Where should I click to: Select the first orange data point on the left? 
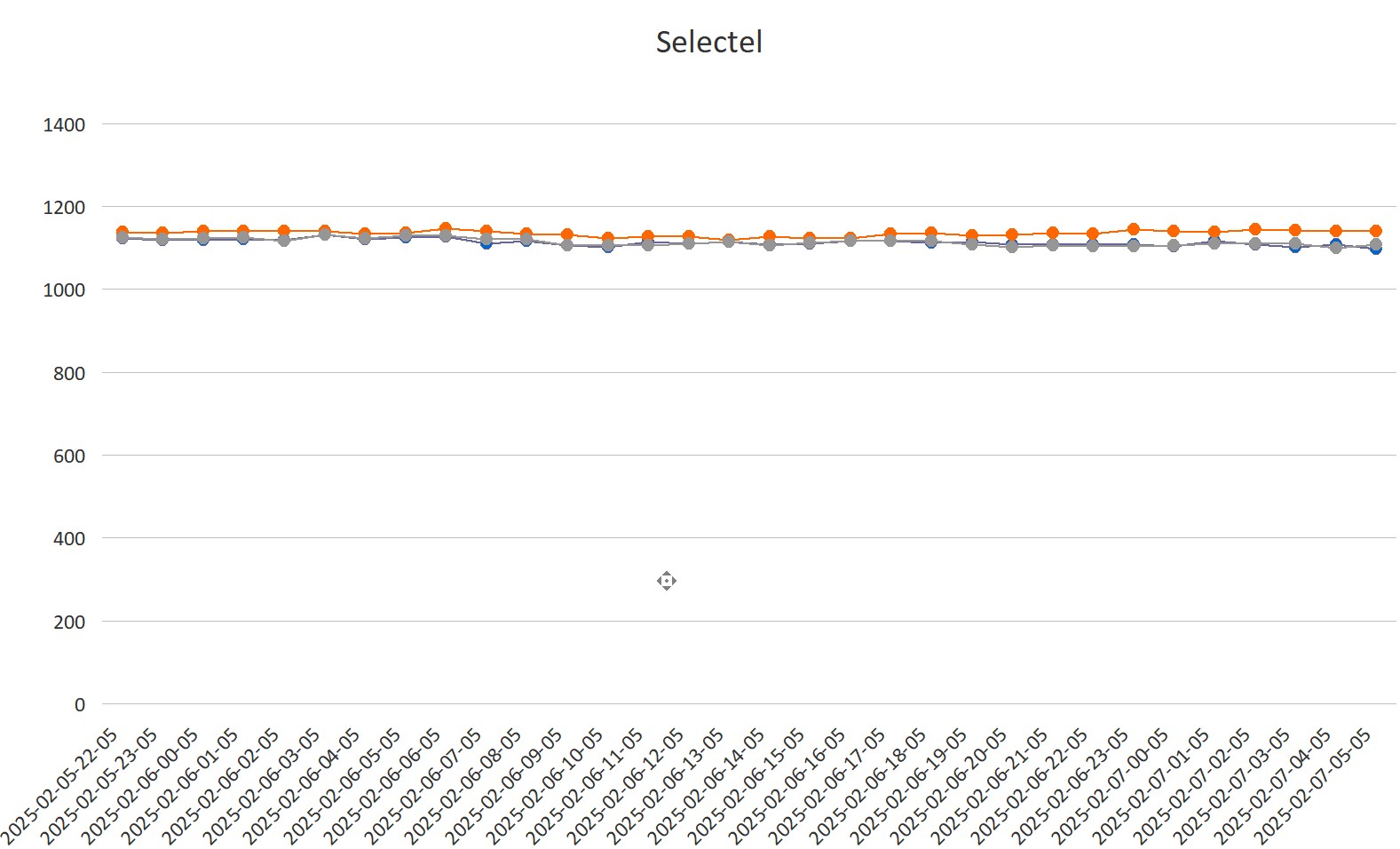(123, 232)
